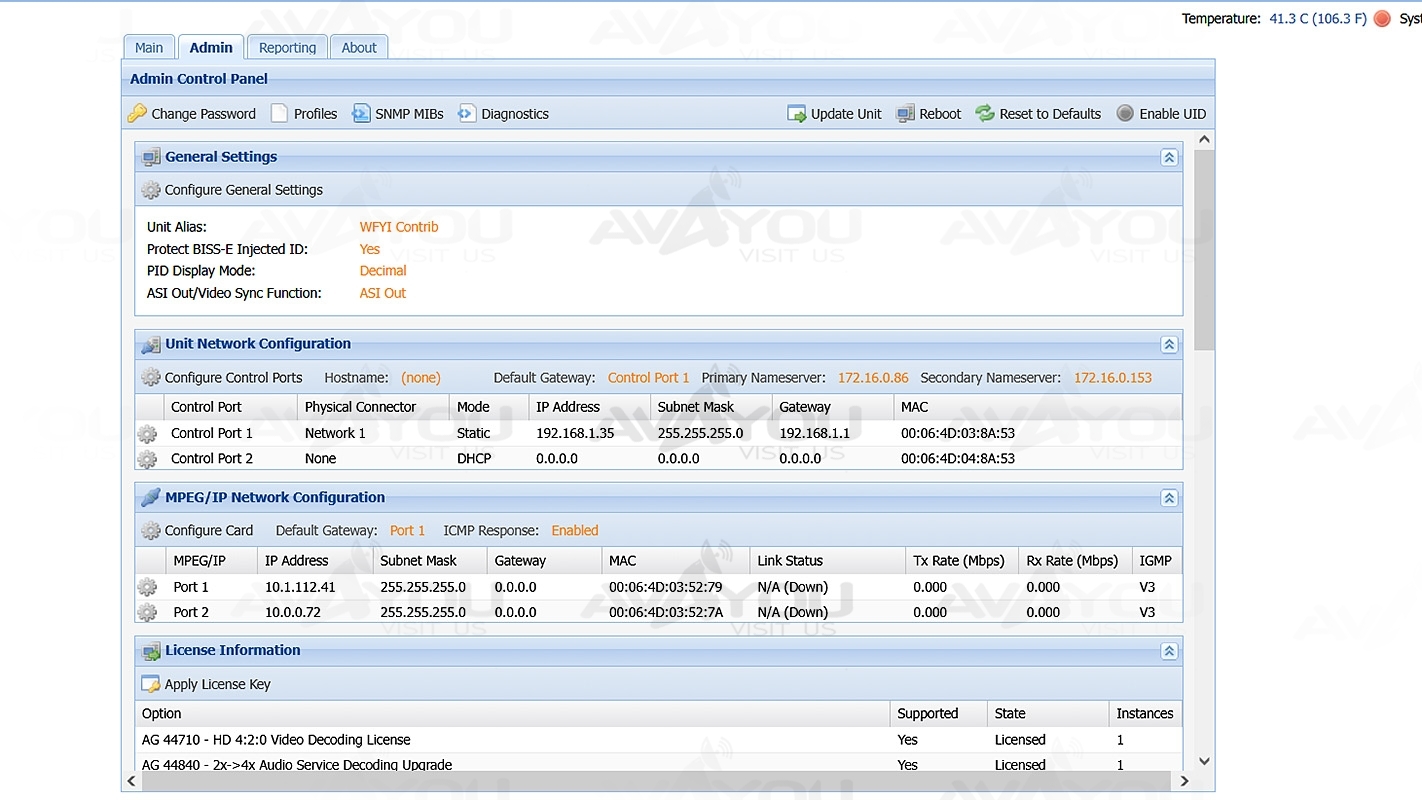
Task: Click the Change Password key icon
Action: pos(137,114)
